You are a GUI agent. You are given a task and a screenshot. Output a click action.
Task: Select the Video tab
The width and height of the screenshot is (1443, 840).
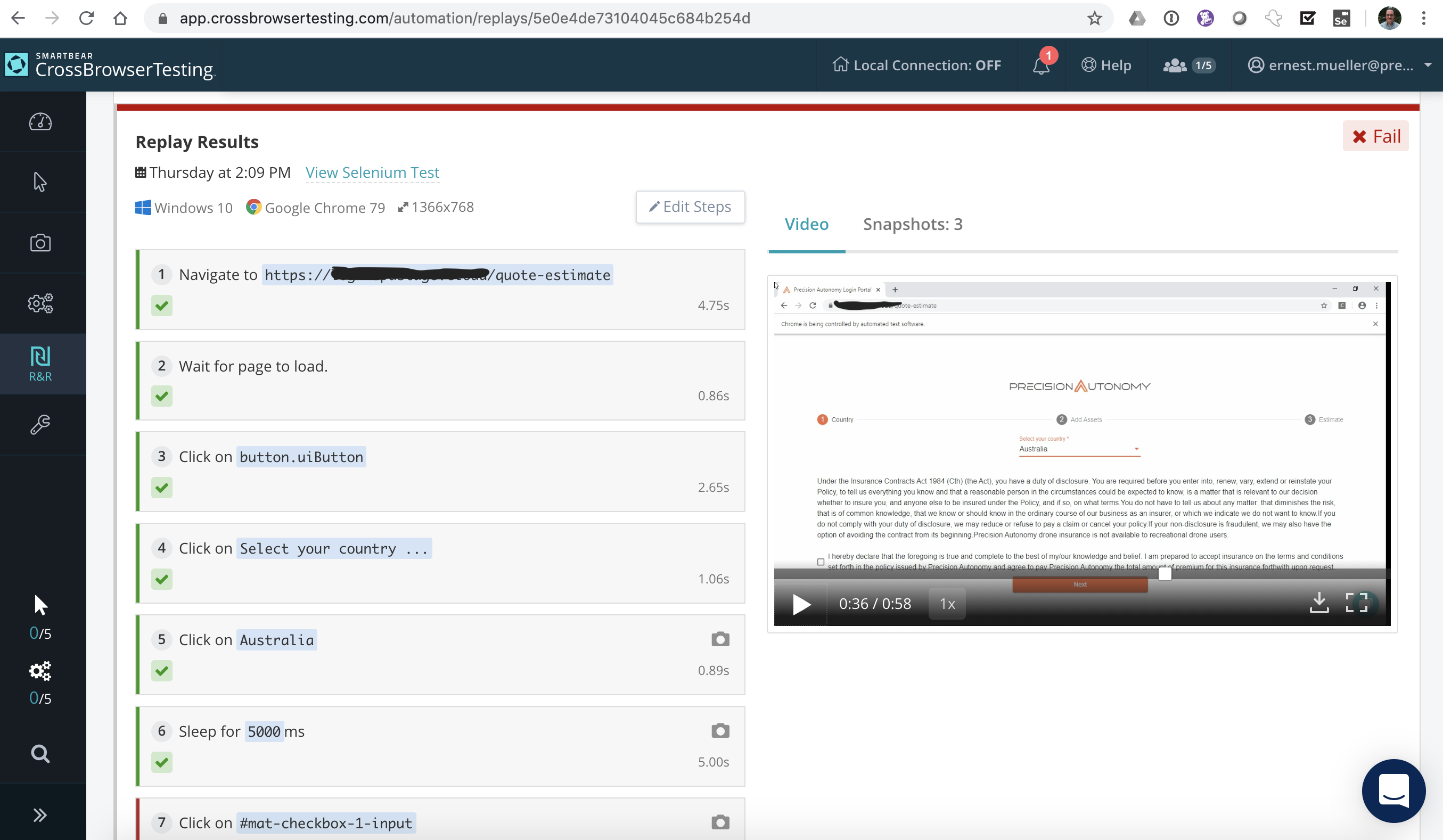tap(806, 225)
